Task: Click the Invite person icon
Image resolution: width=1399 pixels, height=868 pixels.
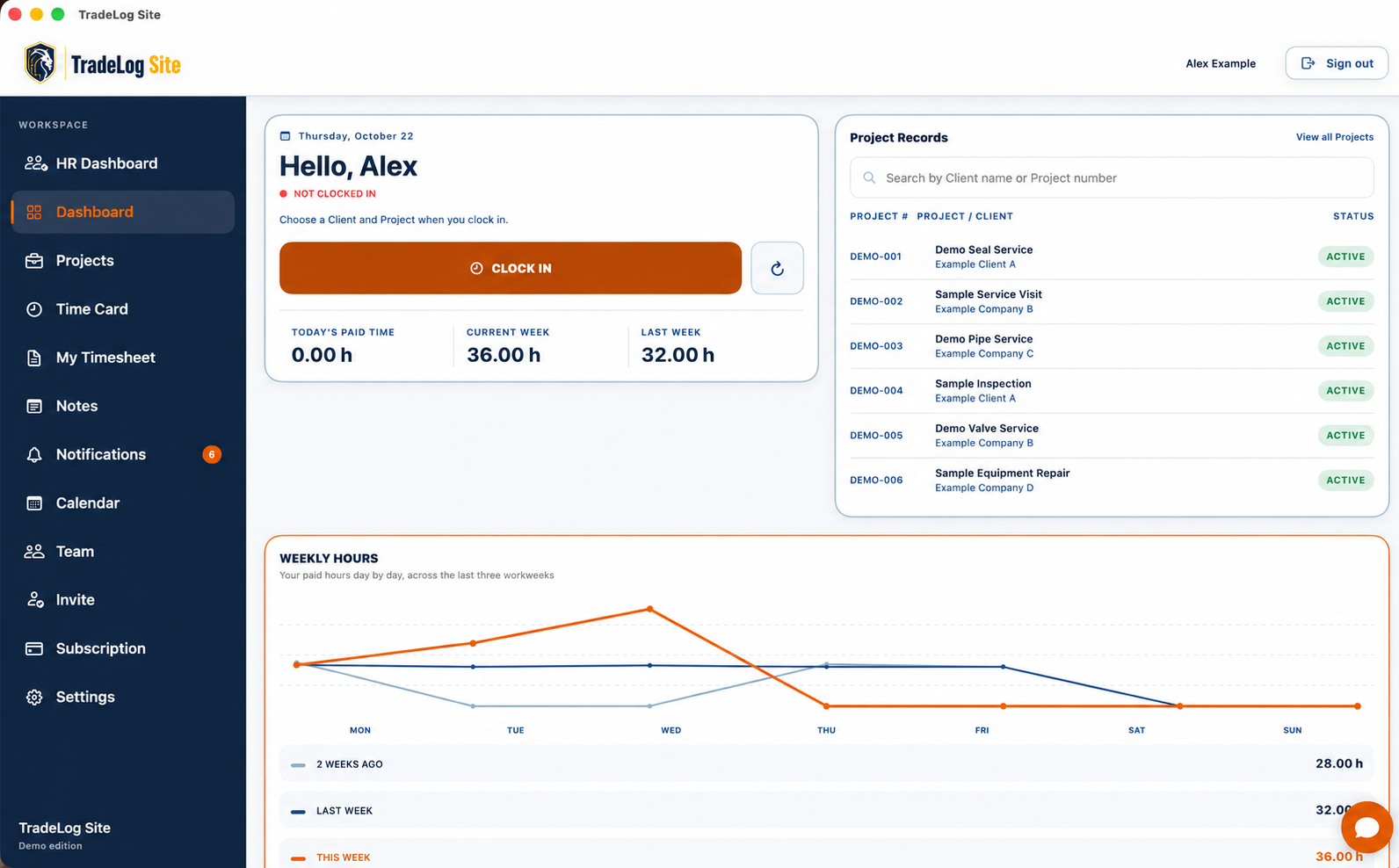Action: tap(35, 600)
